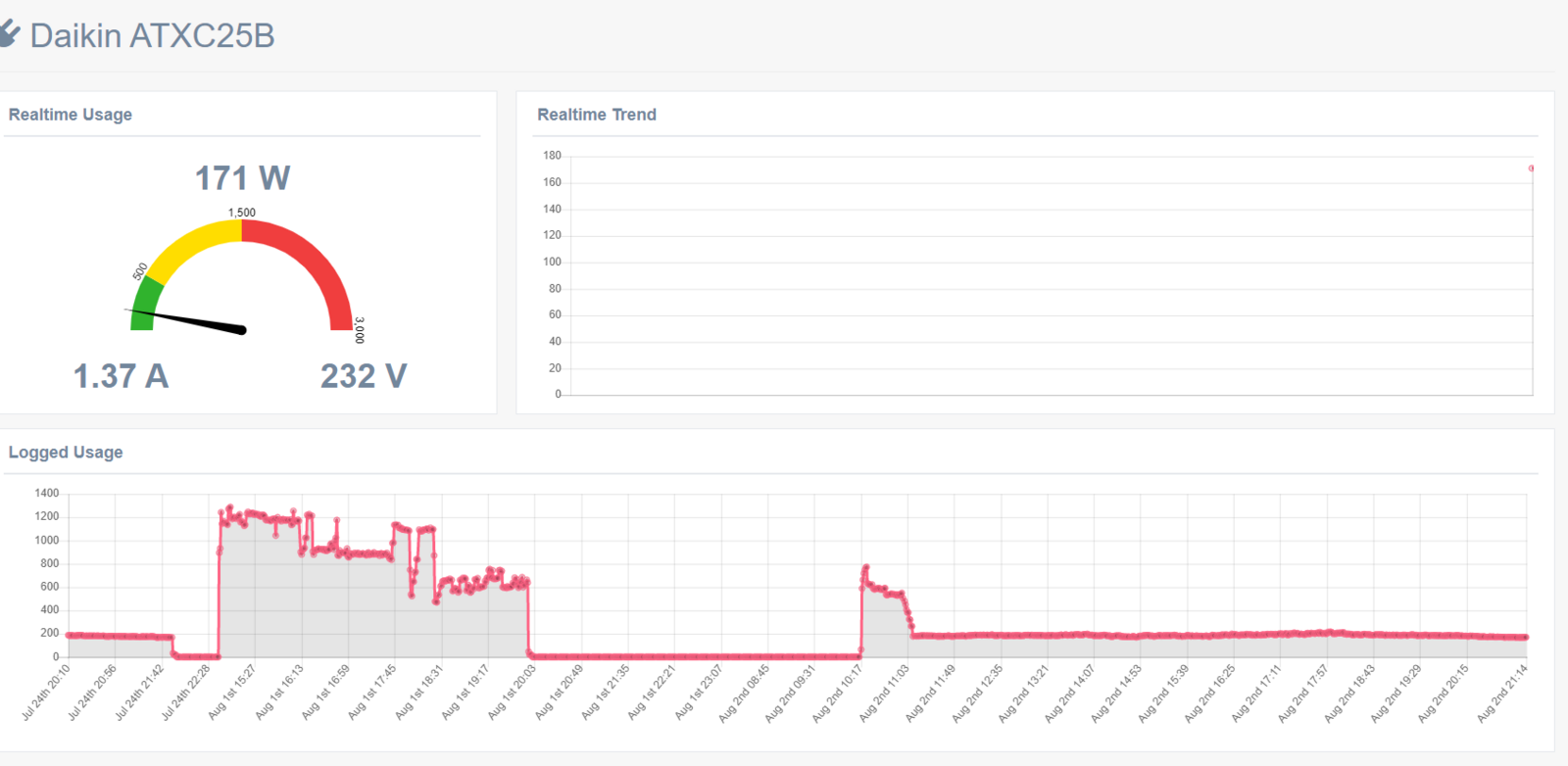Image resolution: width=1568 pixels, height=766 pixels.
Task: Click the Aug 1st 23:07 time label
Action: tap(699, 693)
